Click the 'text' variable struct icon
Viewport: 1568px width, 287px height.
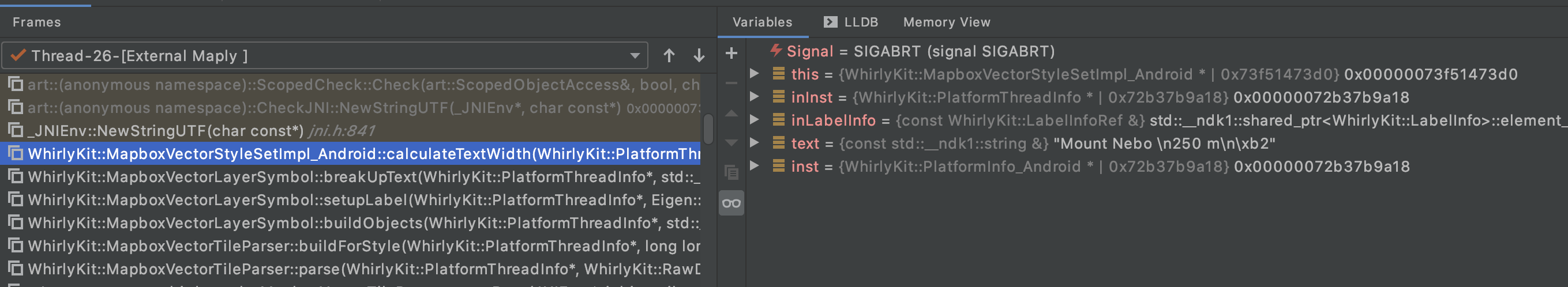(x=779, y=143)
